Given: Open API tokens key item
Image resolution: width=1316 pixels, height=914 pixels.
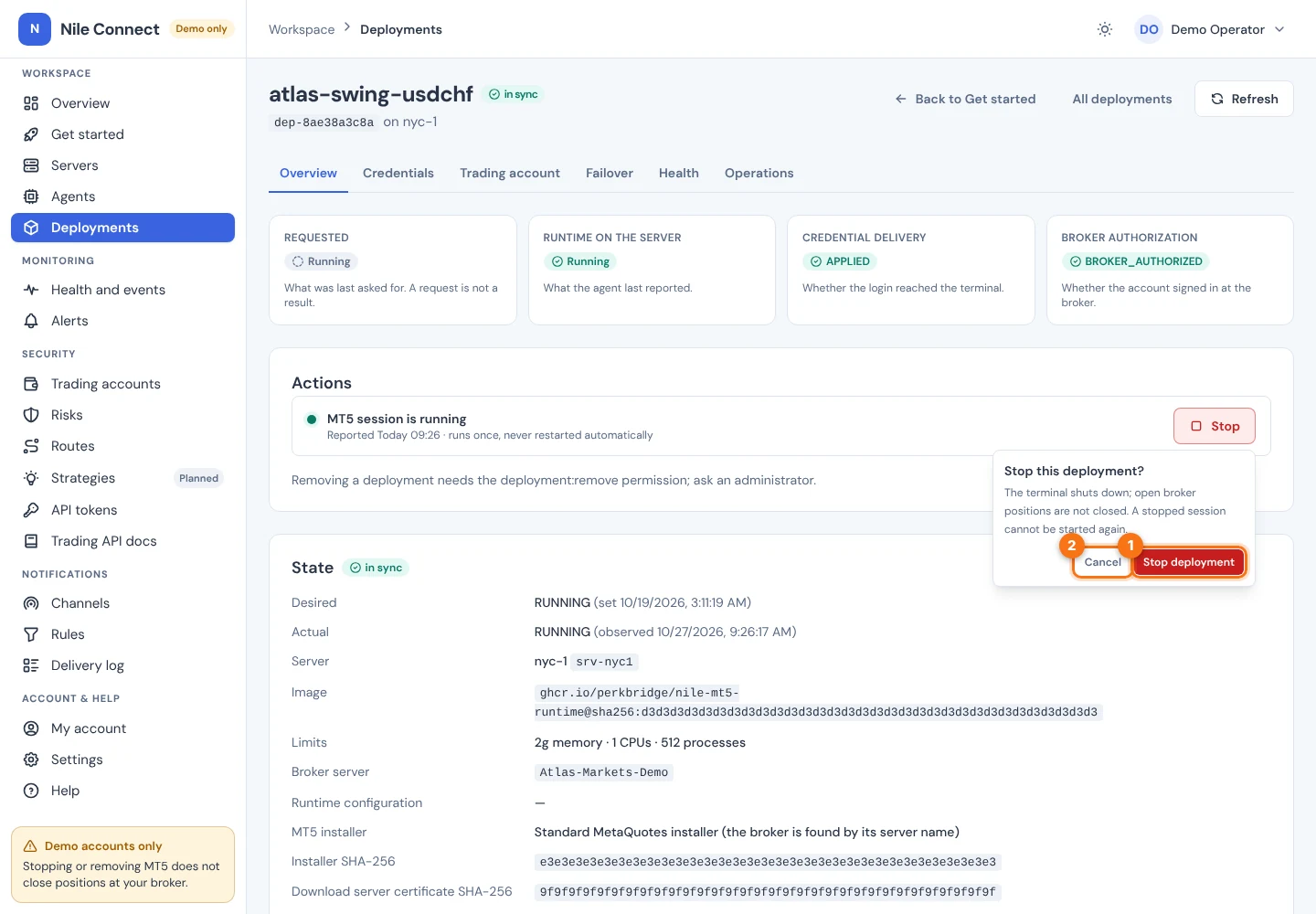Looking at the screenshot, I should tap(122, 510).
